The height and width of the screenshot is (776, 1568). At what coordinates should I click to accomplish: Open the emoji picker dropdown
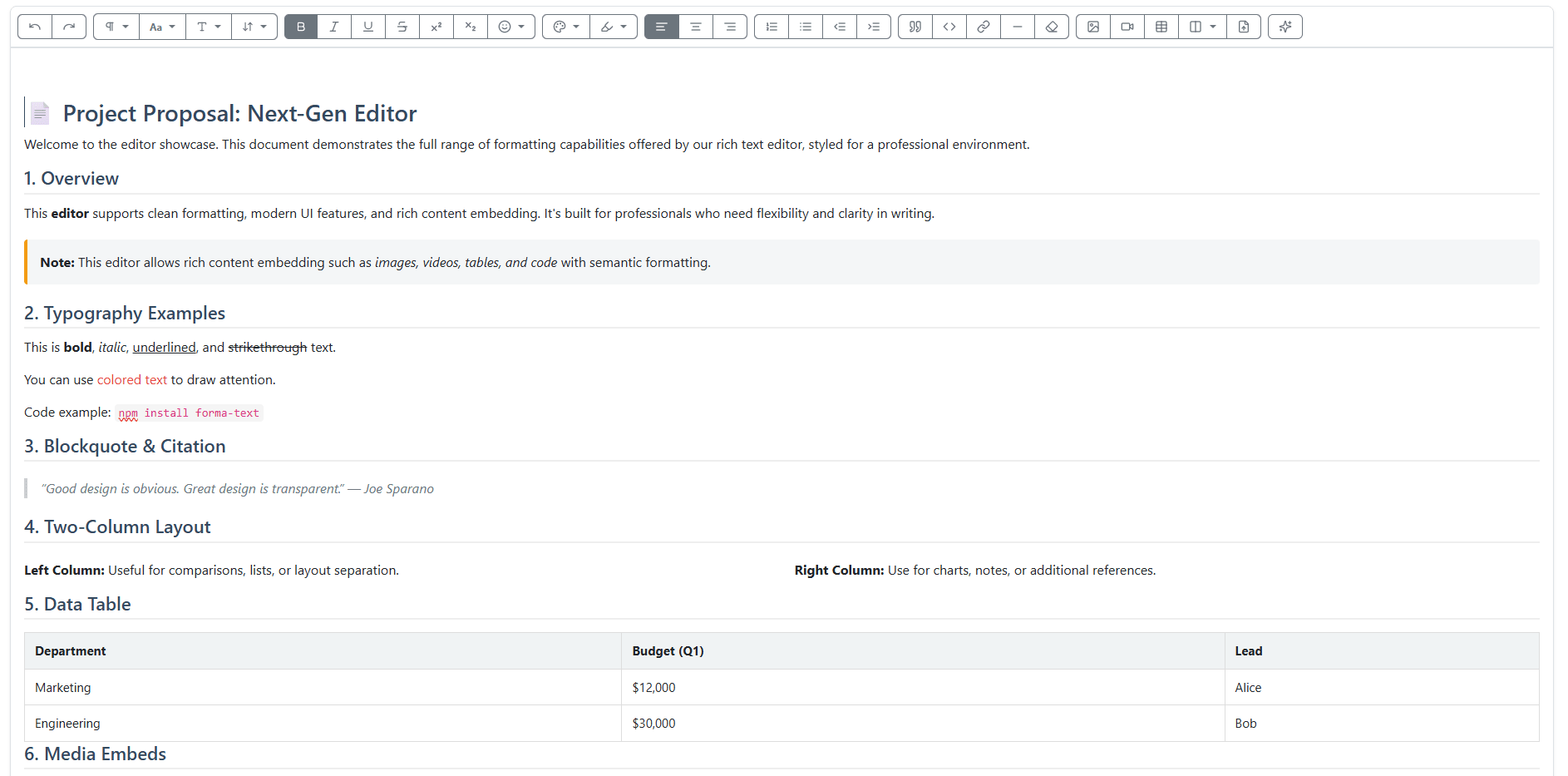(511, 27)
